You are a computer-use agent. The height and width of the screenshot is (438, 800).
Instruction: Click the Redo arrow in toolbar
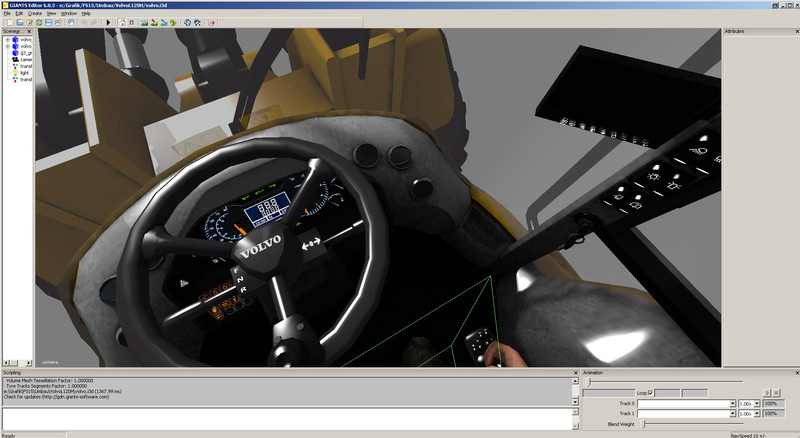94,22
